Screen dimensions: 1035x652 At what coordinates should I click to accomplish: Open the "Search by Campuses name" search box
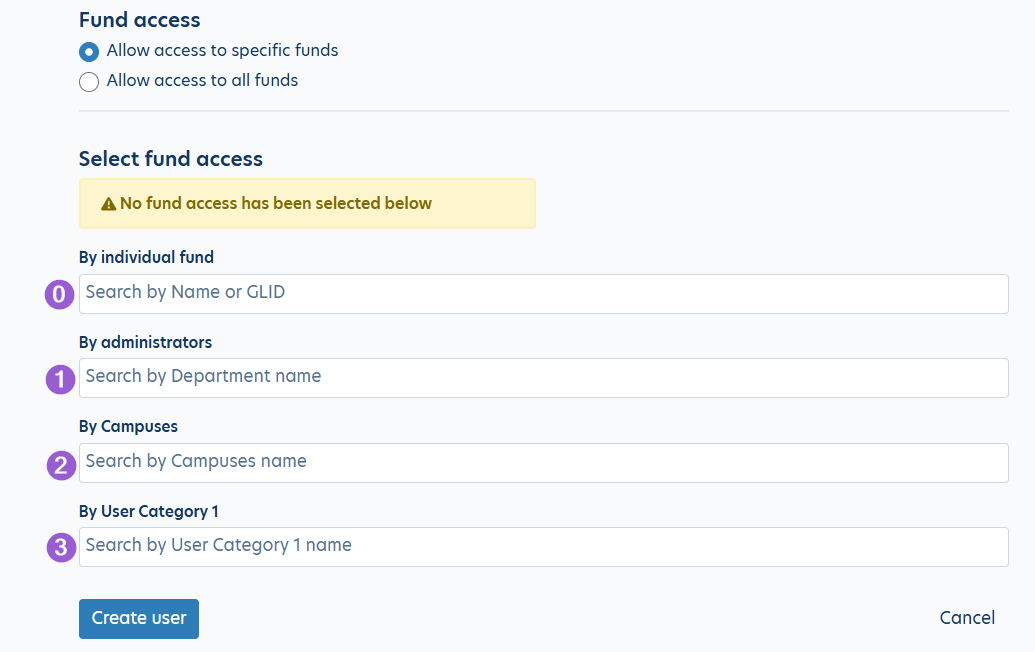[x=543, y=463]
